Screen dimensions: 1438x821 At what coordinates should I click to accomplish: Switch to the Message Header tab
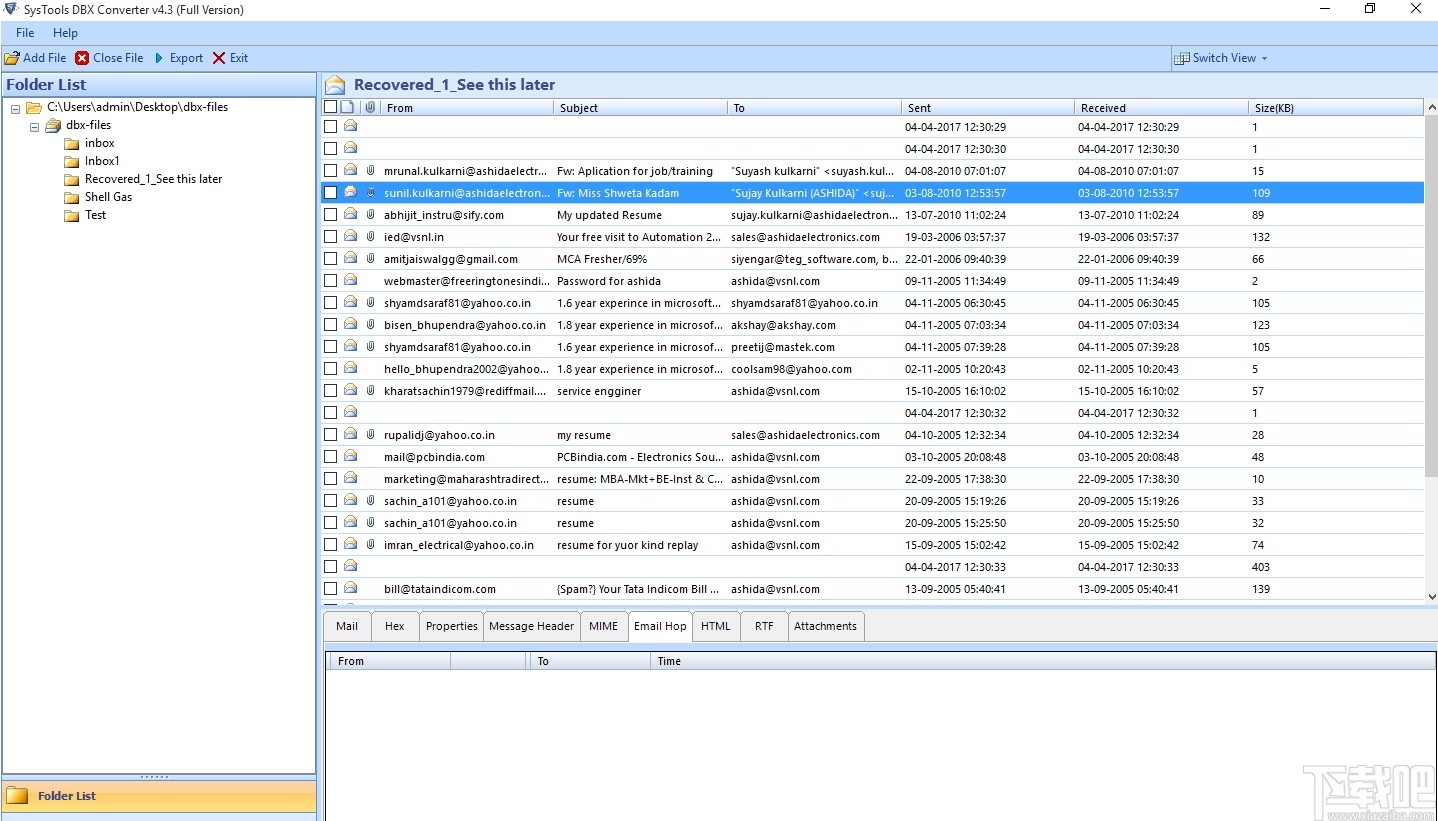click(x=531, y=626)
